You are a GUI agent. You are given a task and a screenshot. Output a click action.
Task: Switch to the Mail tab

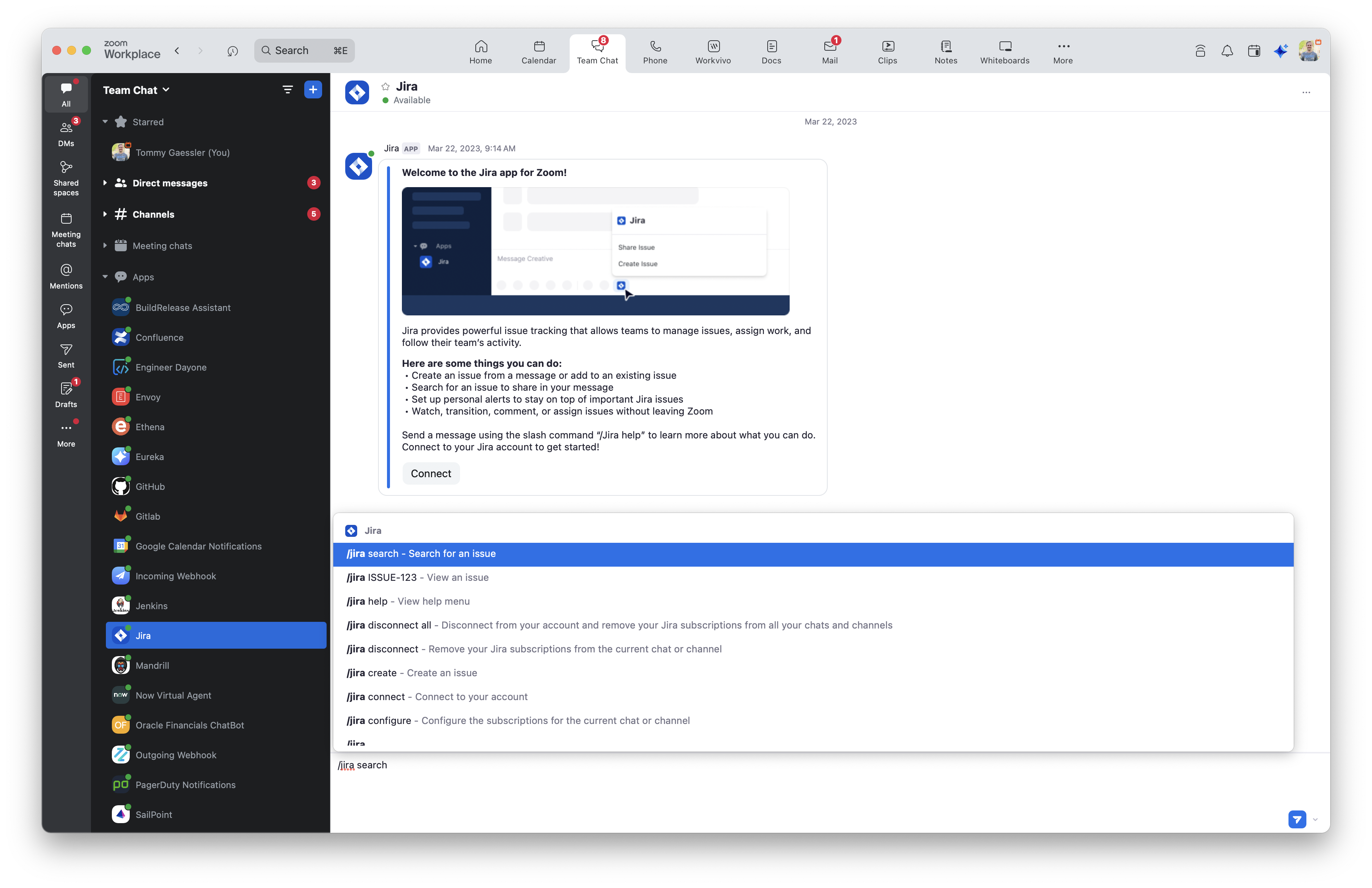[830, 51]
